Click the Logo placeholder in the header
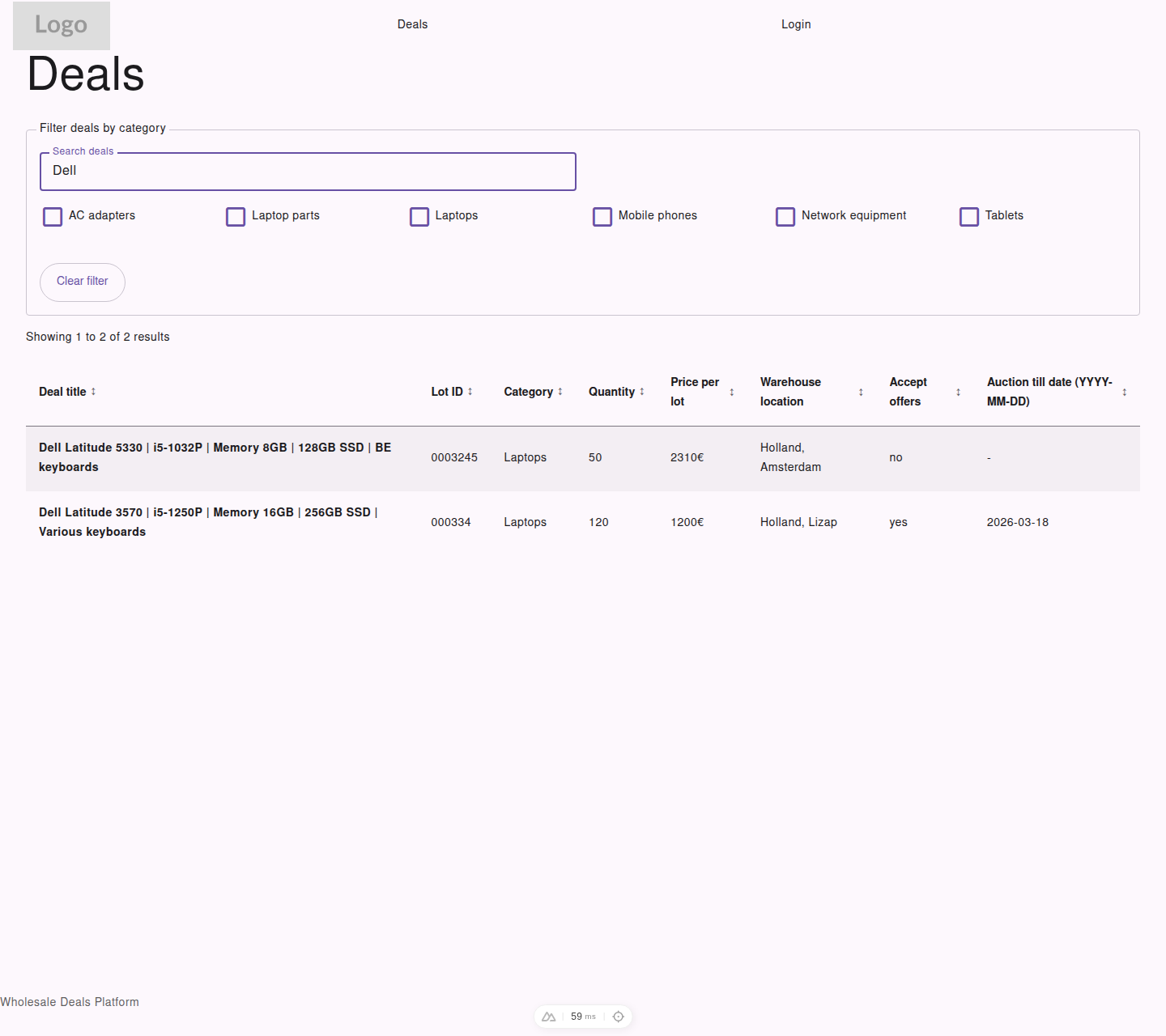 pyautogui.click(x=61, y=25)
